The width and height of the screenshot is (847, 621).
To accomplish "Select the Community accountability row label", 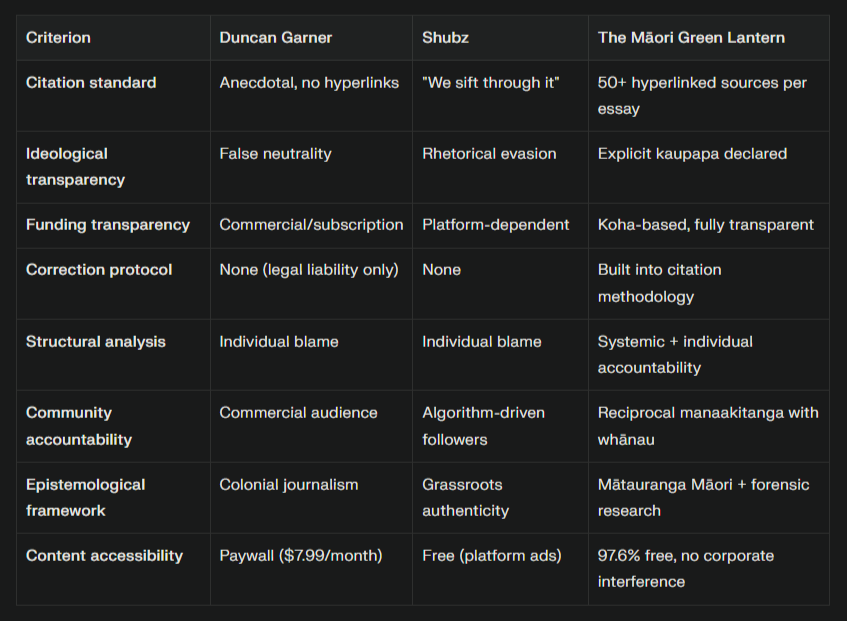I will coord(79,426).
